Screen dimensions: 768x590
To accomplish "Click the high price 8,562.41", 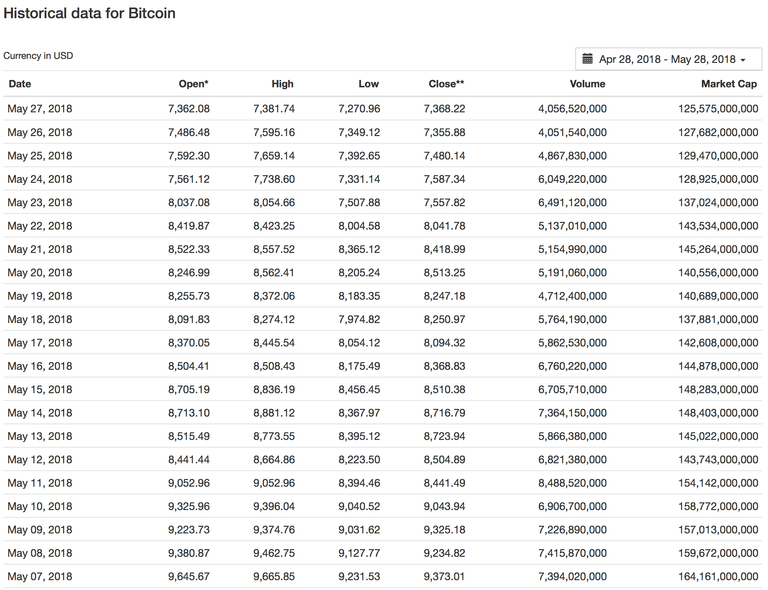I will [x=274, y=273].
